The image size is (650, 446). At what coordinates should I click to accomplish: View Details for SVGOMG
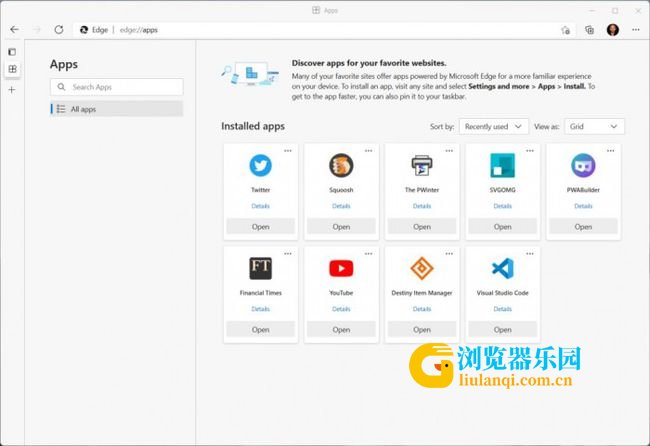(502, 206)
